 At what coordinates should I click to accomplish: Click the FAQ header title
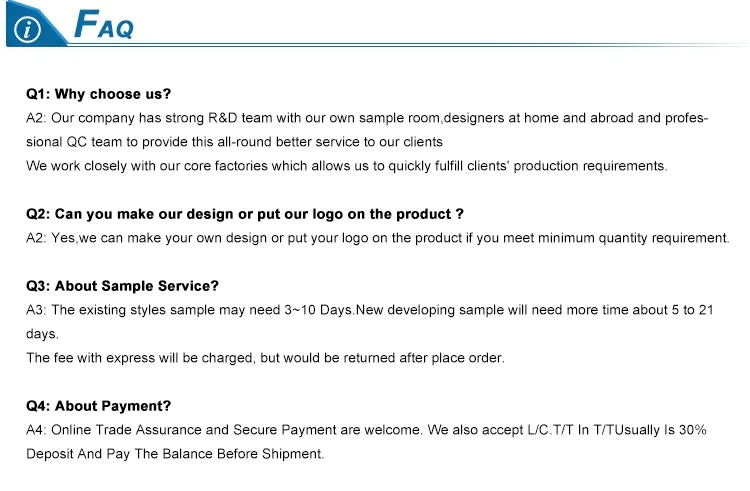tap(105, 26)
